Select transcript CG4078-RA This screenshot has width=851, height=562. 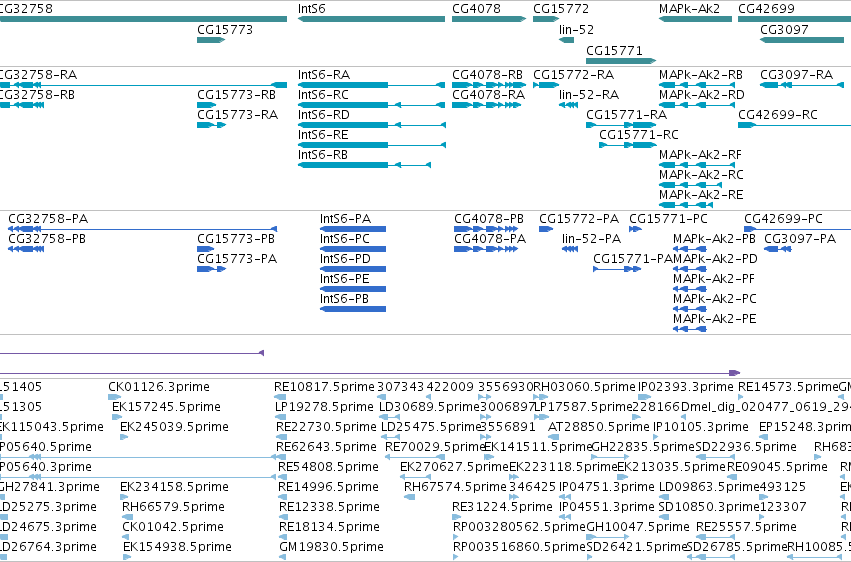(486, 105)
